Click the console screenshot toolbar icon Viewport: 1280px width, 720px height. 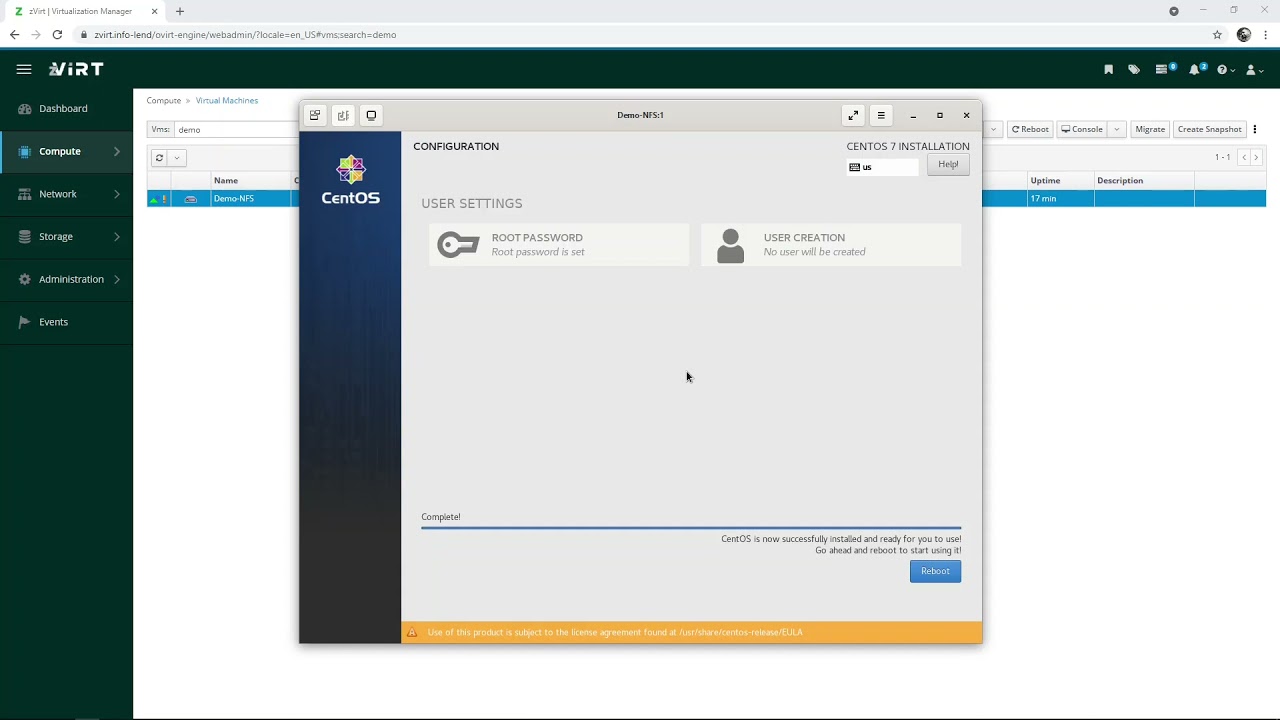coord(315,115)
